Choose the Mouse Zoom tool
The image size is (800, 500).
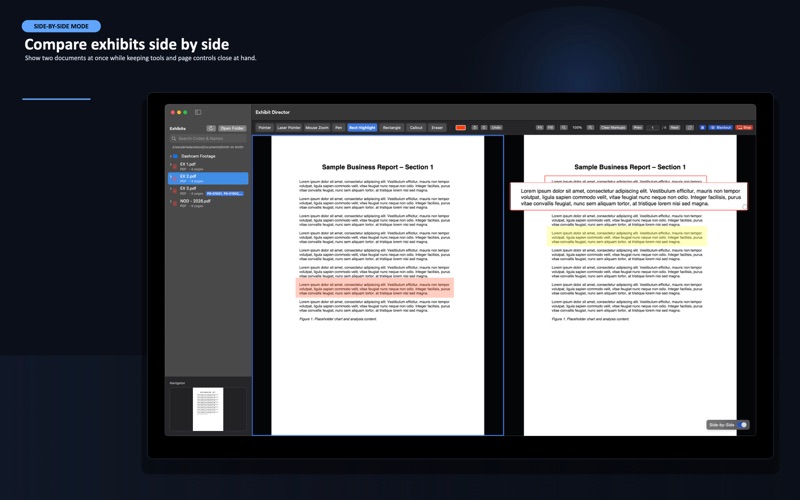317,128
